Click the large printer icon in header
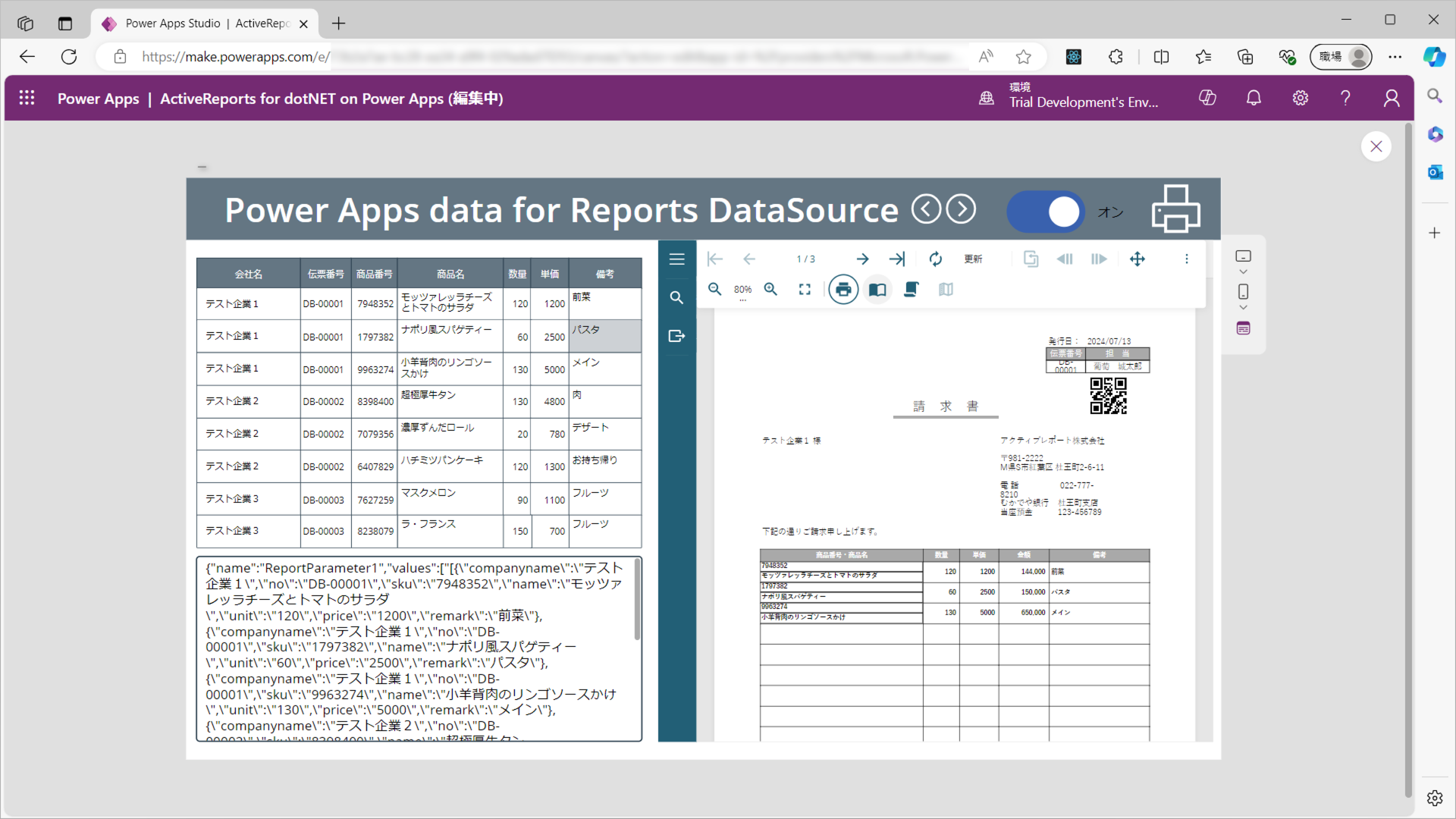The height and width of the screenshot is (819, 1456). pos(1176,209)
